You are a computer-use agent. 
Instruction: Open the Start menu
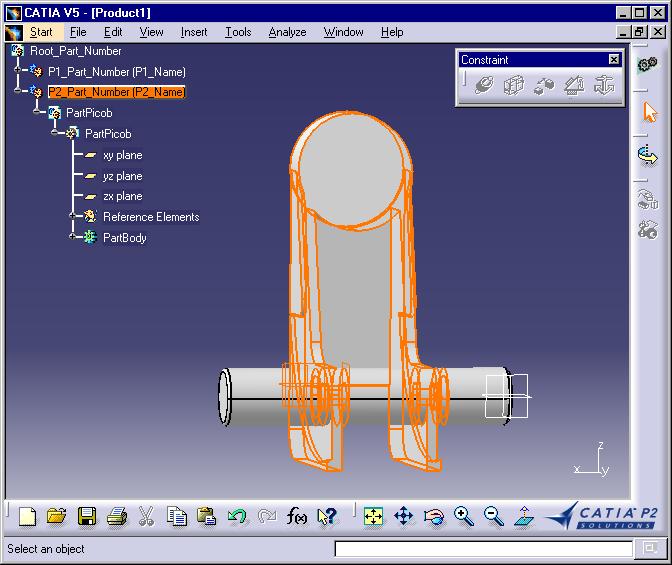coord(41,32)
